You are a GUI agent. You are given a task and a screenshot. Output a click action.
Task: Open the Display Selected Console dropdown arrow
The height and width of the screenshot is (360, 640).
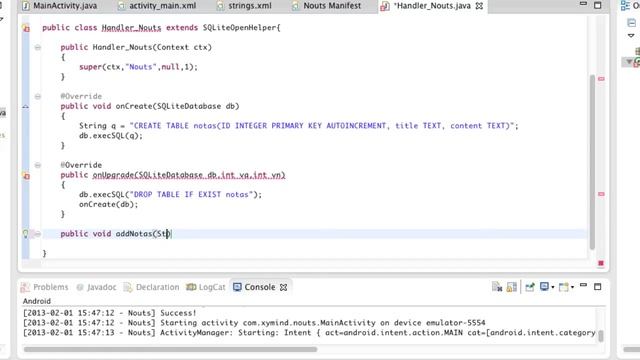[553, 287]
